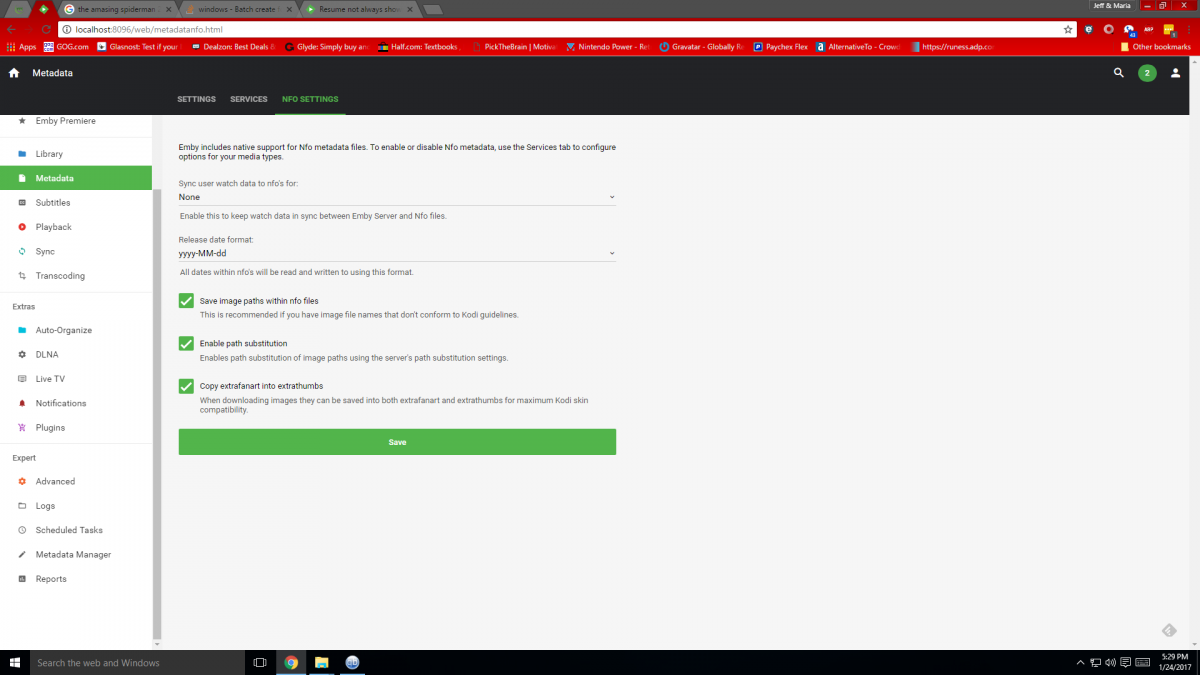Viewport: 1200px width, 675px height.
Task: Click the Windows Start button
Action: 15,662
